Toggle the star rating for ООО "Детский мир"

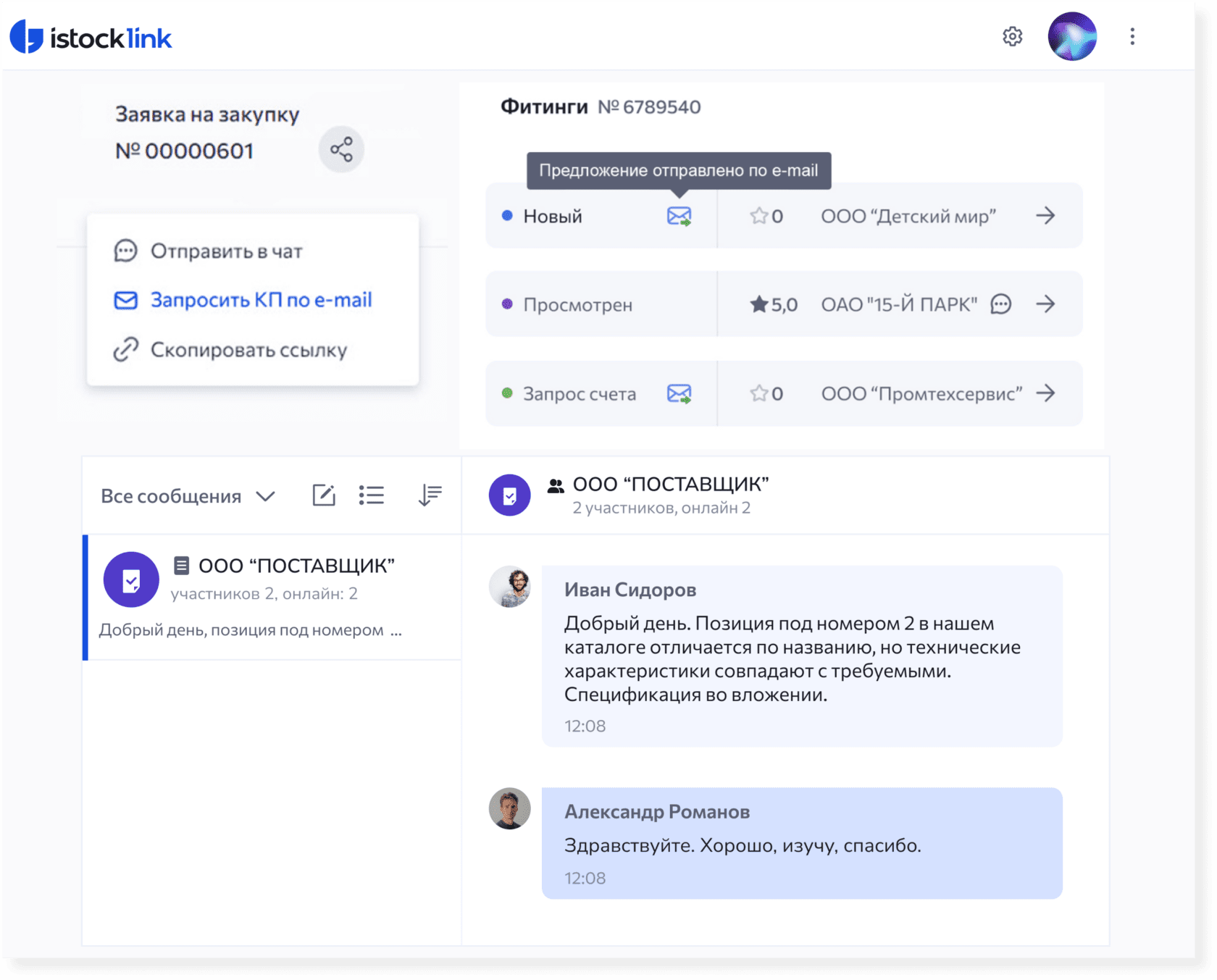tap(758, 216)
